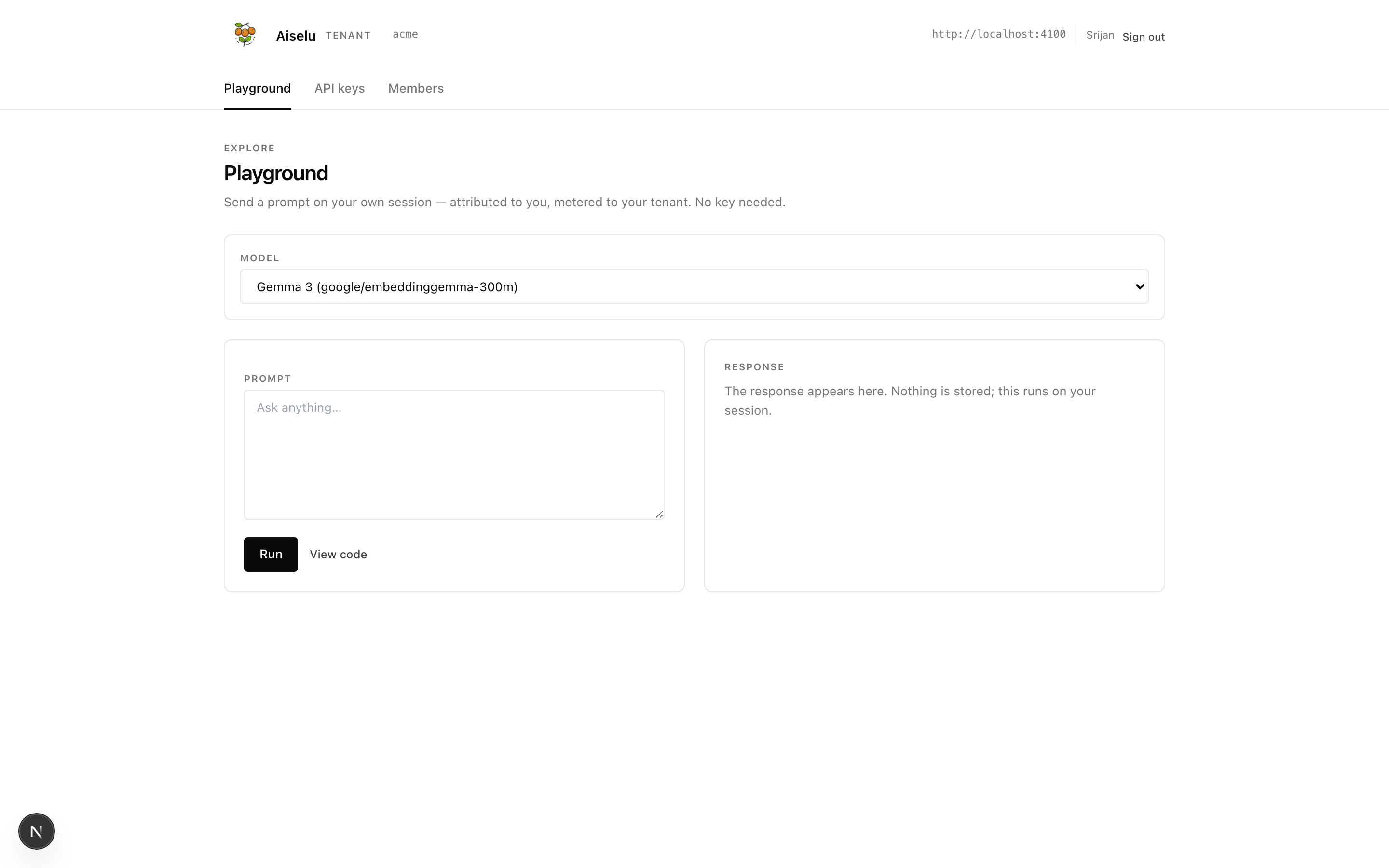This screenshot has height=868, width=1389.
Task: Click the RESPONSE panel label
Action: [754, 367]
